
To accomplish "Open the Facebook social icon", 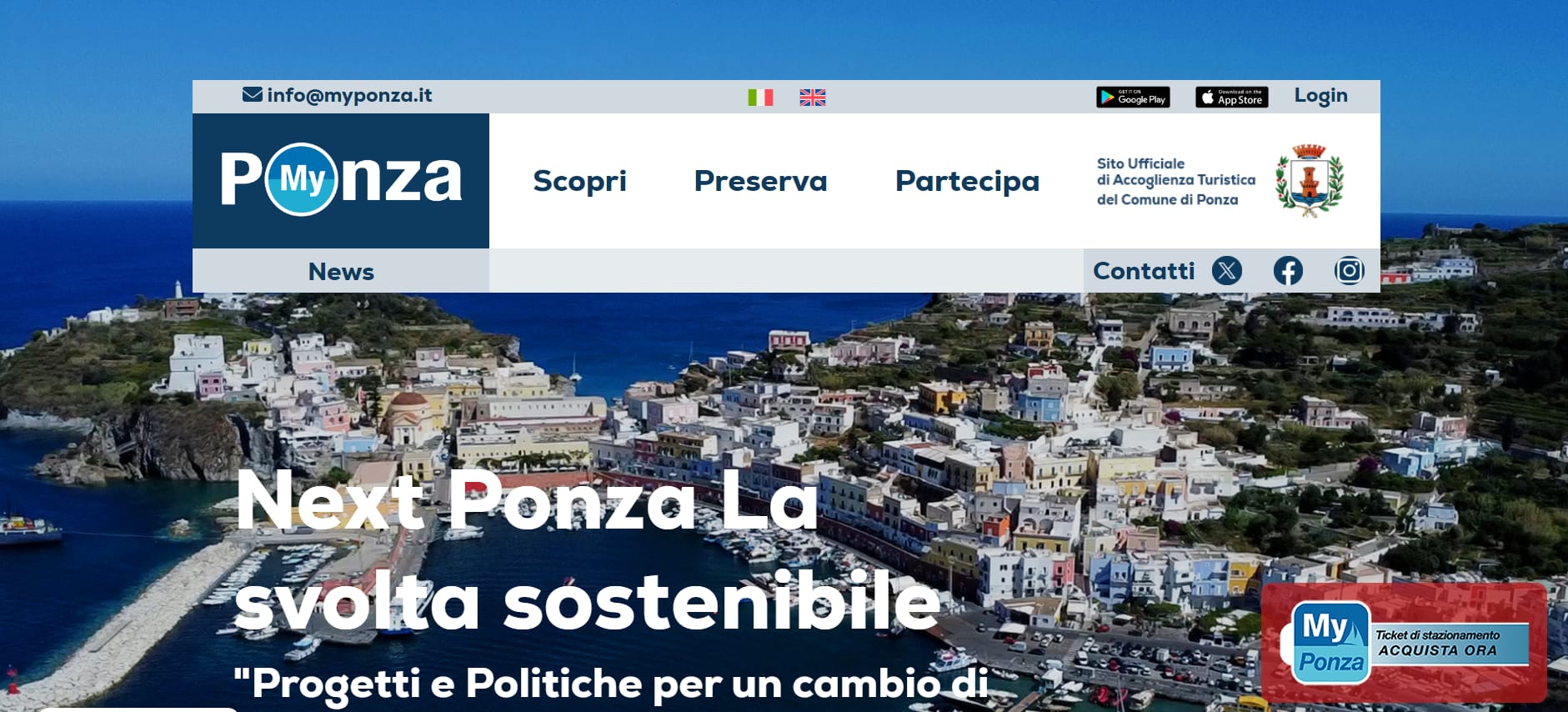I will point(1288,270).
